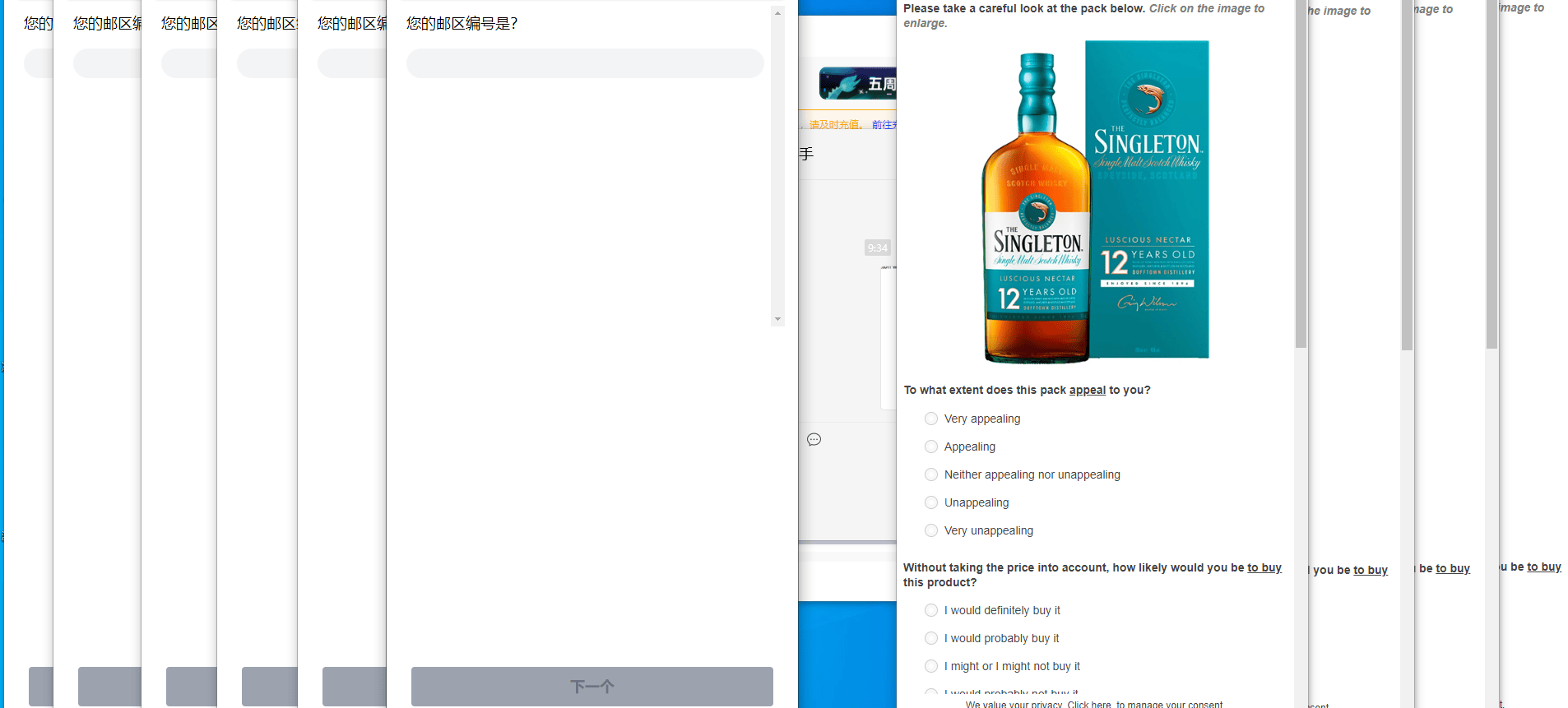Choose 'Neither appealing nor unappealing'
1568x708 pixels.
[931, 474]
